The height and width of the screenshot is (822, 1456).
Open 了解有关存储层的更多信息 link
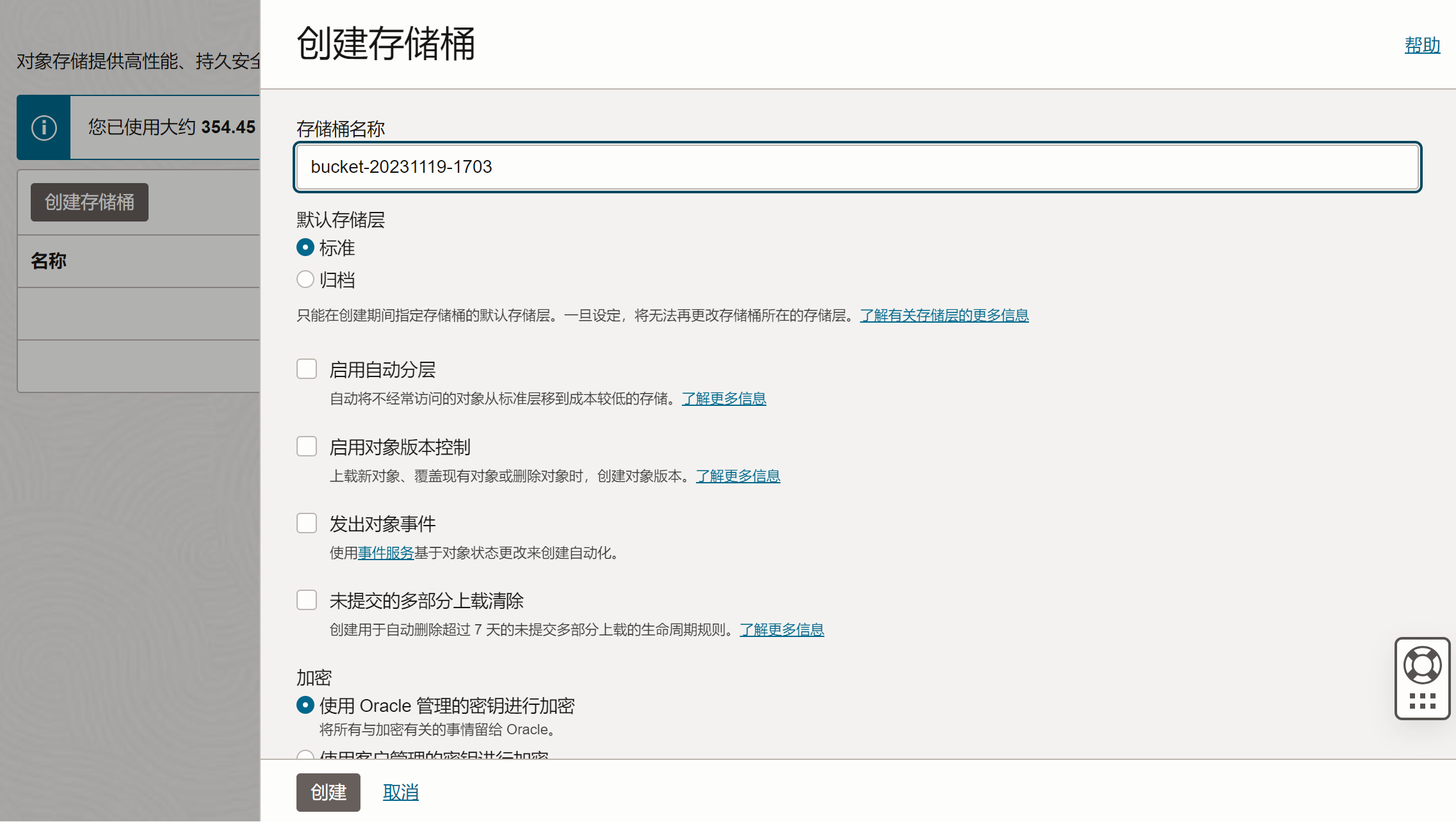click(x=944, y=316)
